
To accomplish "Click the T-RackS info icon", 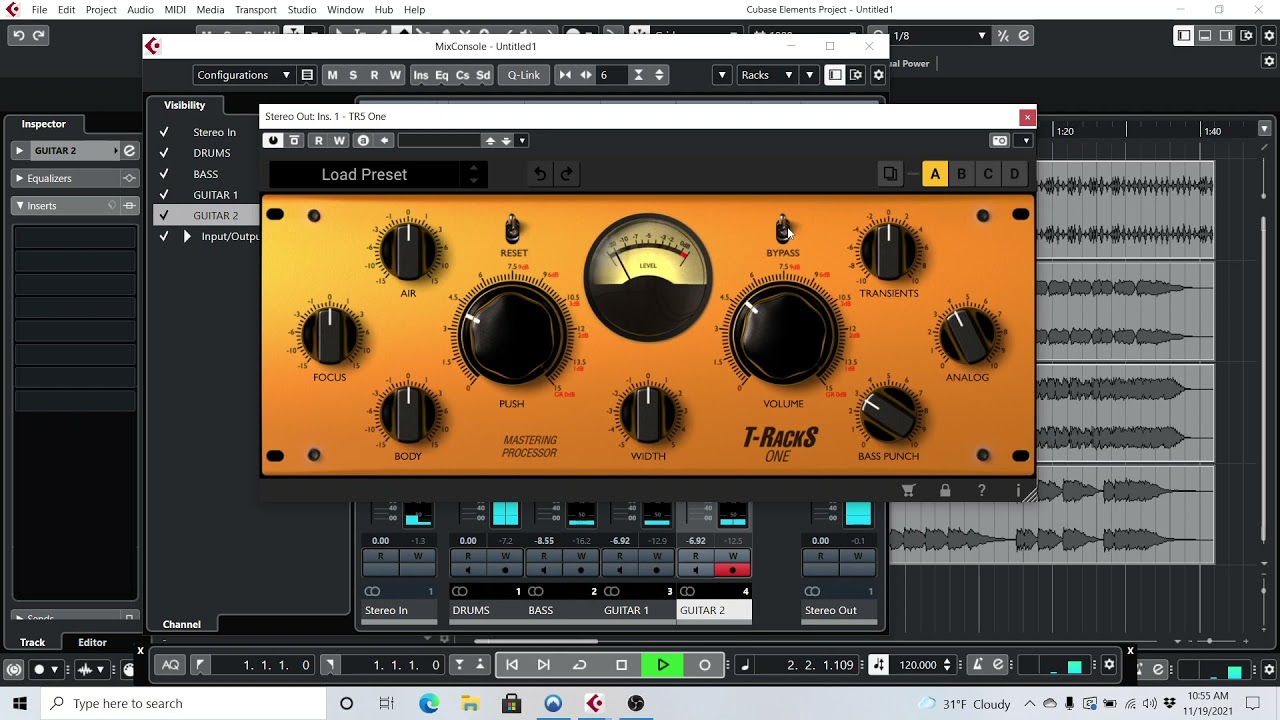I will [1018, 490].
